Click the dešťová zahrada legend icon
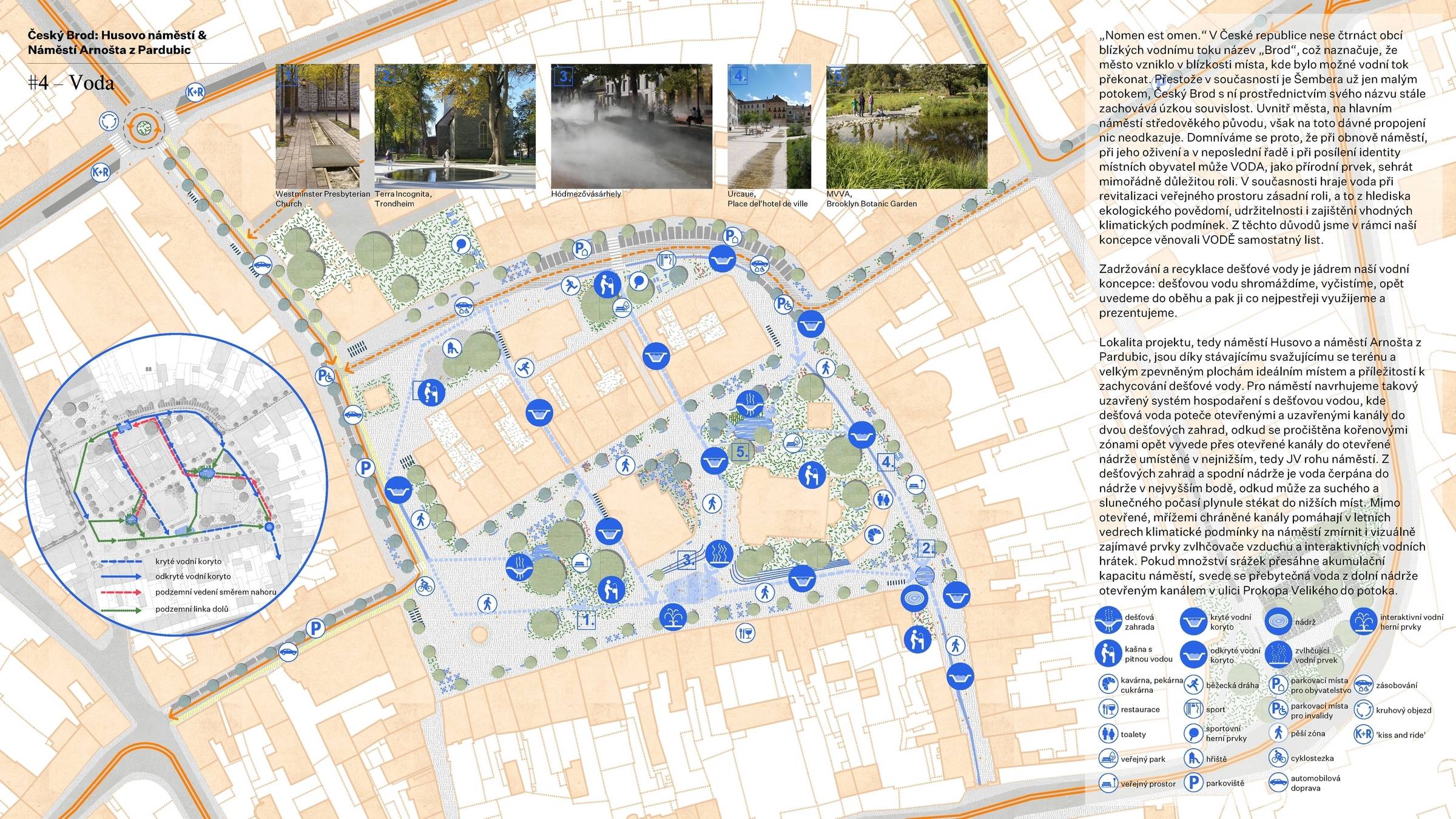This screenshot has height=819, width=1456. click(x=1108, y=621)
